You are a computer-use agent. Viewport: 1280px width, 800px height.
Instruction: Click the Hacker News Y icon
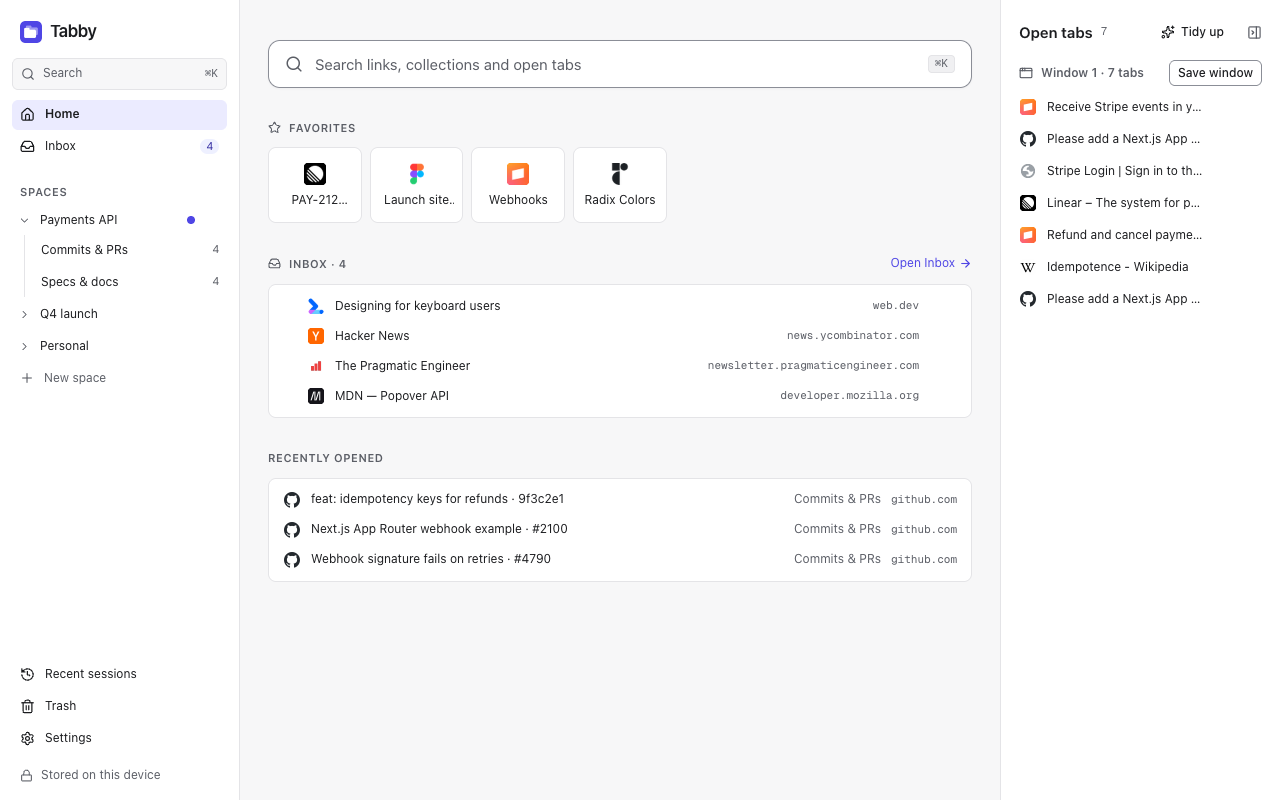click(316, 336)
